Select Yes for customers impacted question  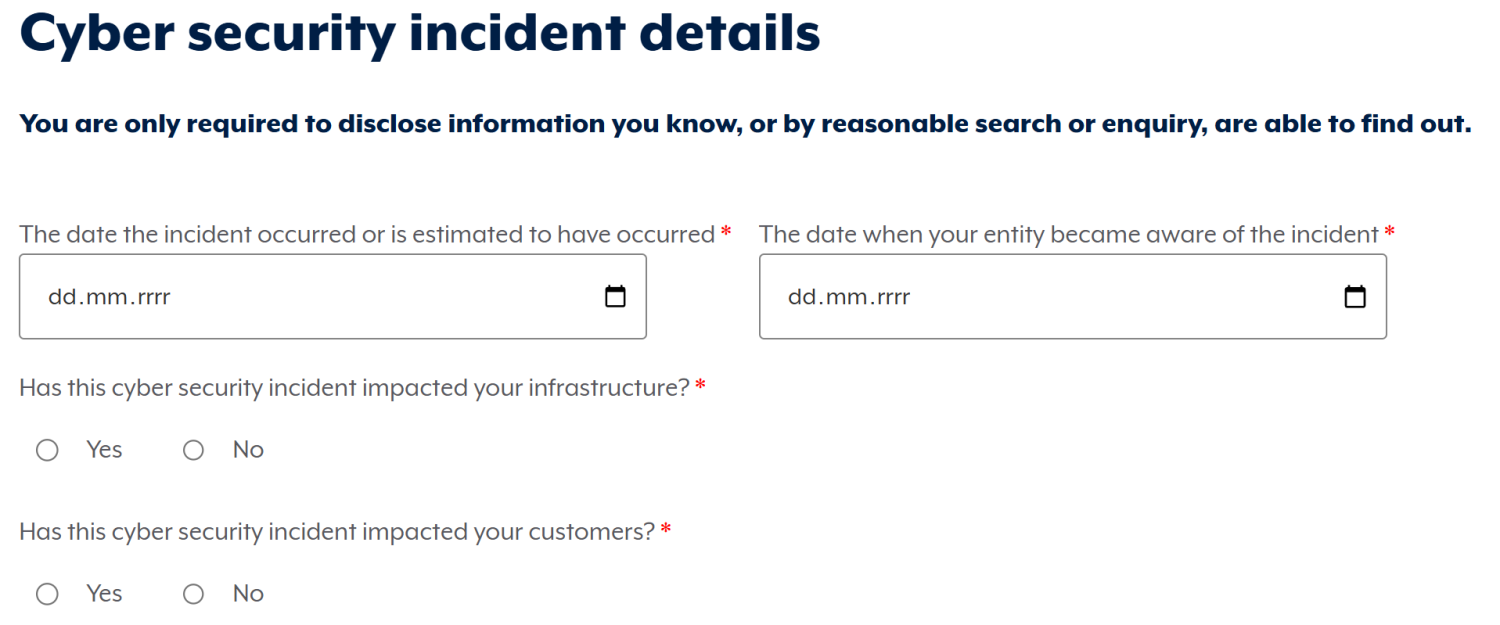pyautogui.click(x=47, y=595)
